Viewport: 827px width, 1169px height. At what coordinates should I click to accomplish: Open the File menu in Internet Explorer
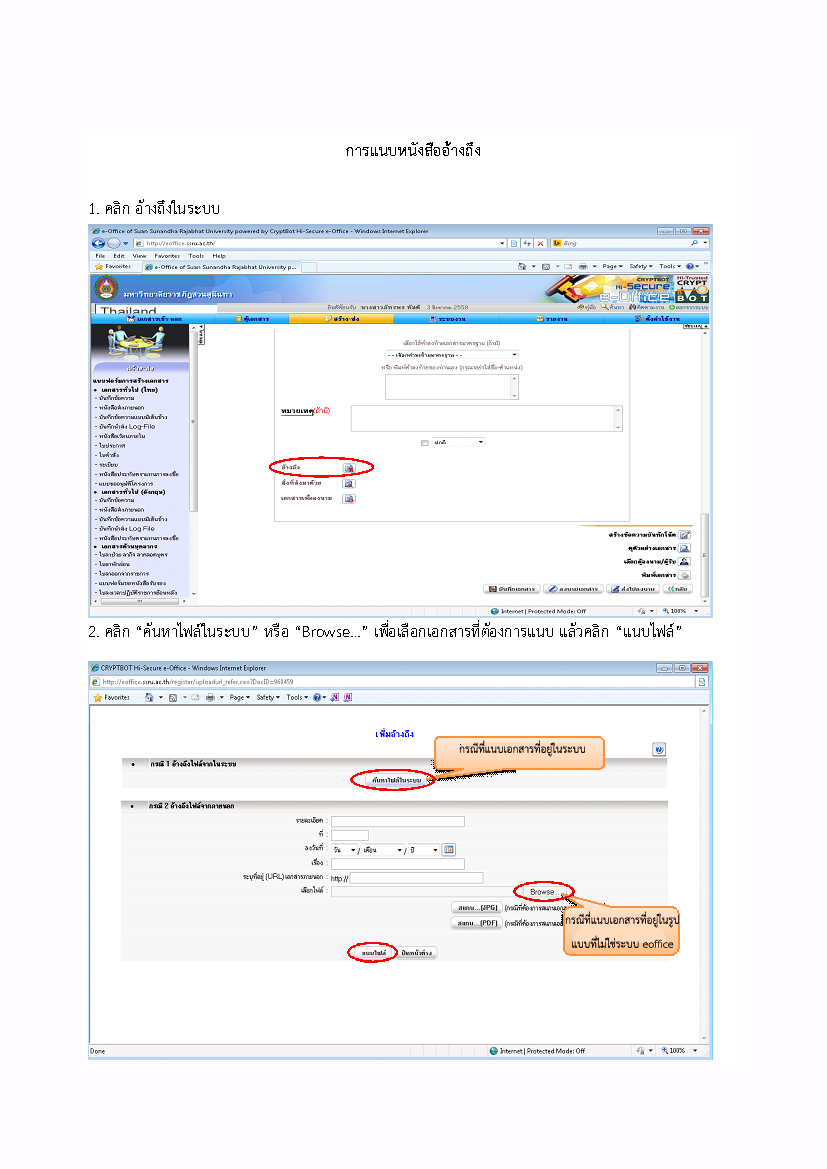[100, 256]
